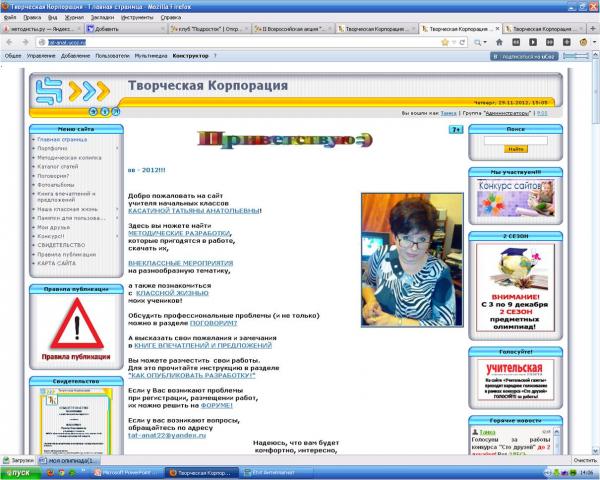Open КАРТА САЙТА in the site menu

[56, 263]
